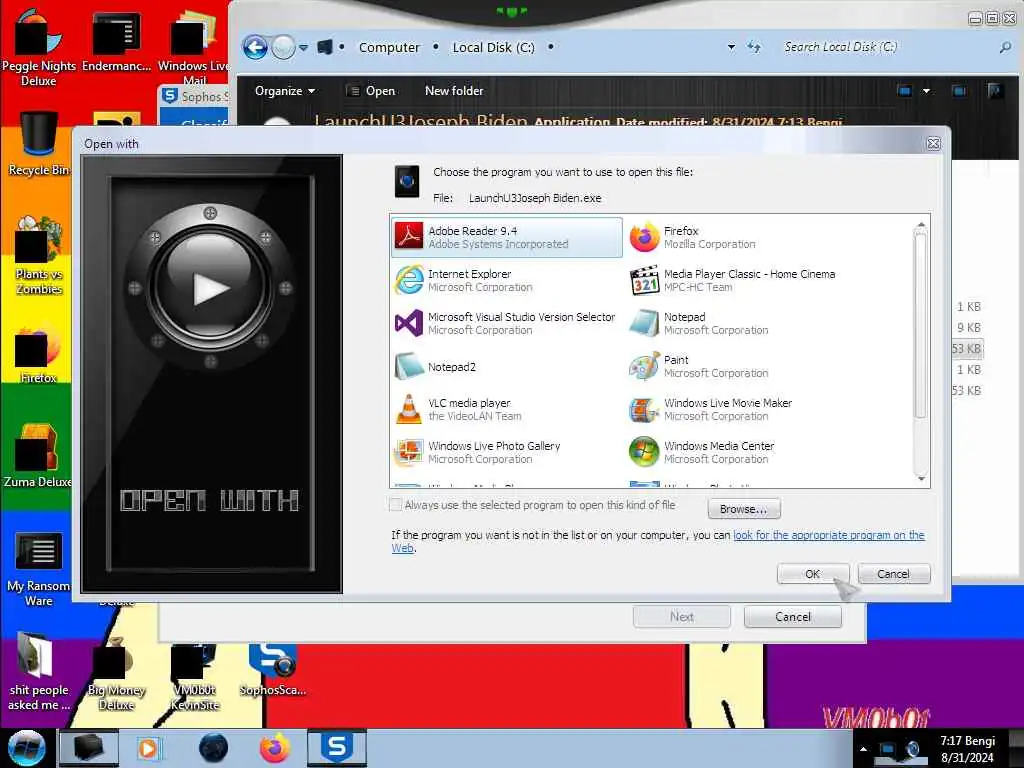Go back with Explorer Back arrow

click(255, 47)
